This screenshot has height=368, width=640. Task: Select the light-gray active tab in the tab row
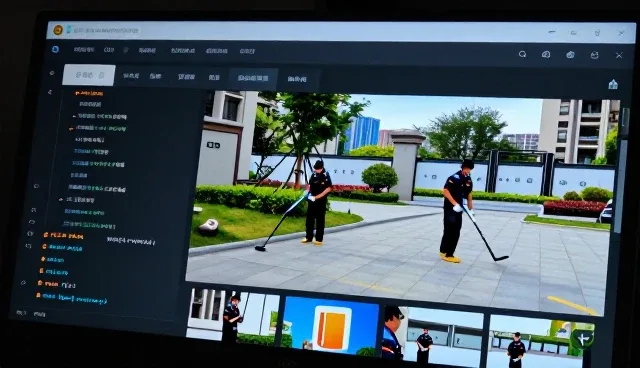89,75
